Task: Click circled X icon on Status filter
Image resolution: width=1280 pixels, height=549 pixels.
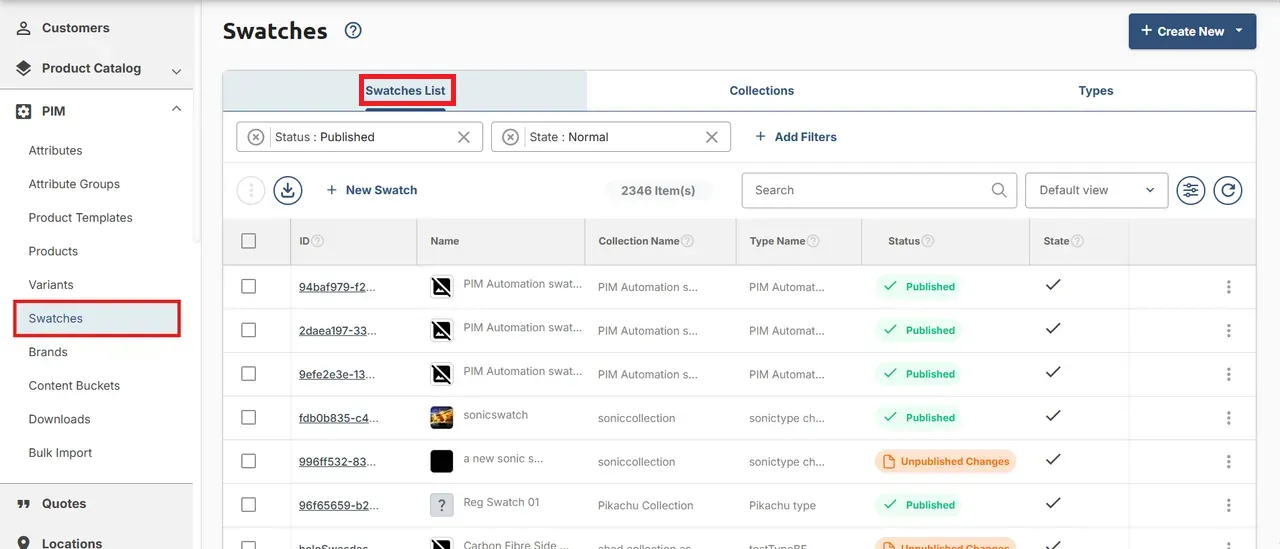Action: pos(256,137)
